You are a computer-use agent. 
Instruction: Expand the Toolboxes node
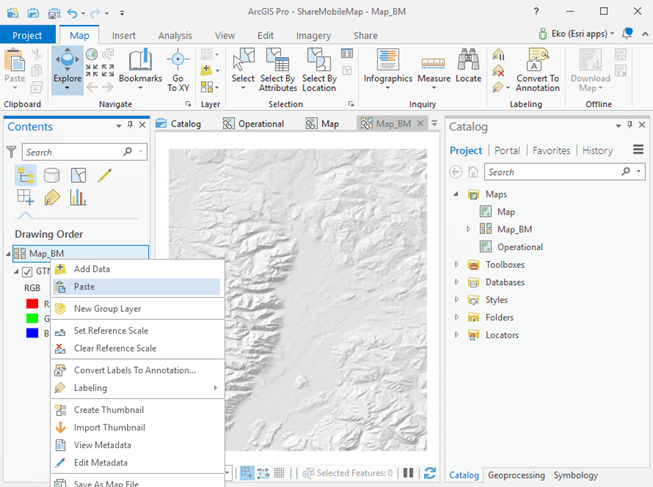coord(456,264)
